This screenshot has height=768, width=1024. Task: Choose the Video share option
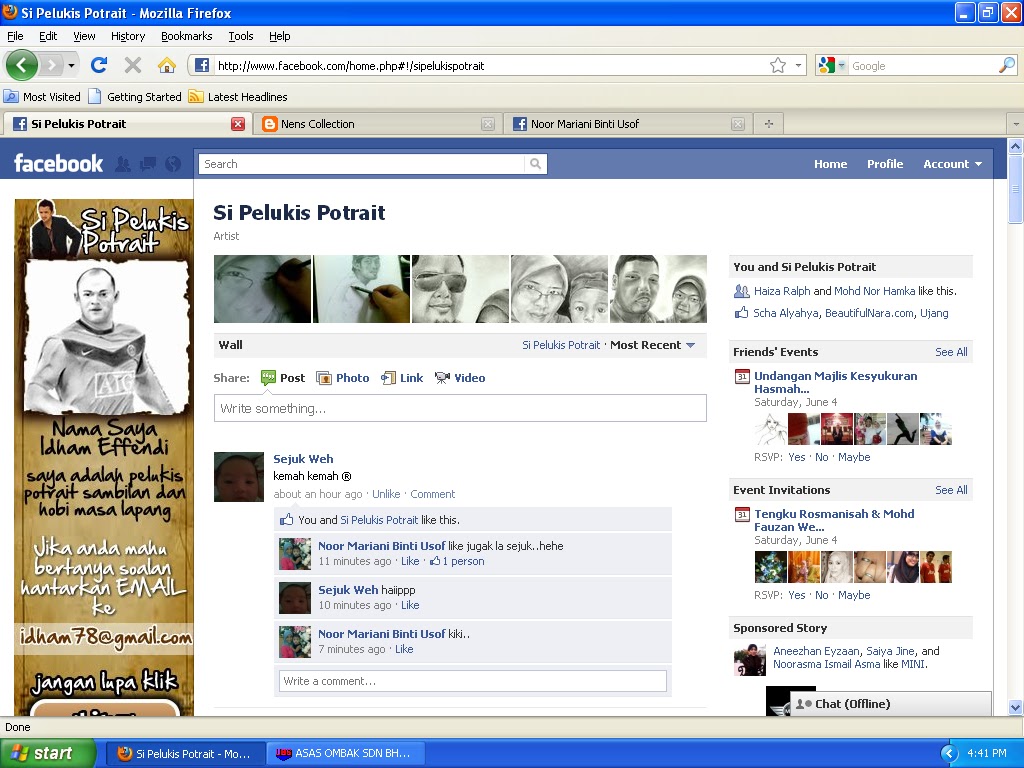[460, 377]
